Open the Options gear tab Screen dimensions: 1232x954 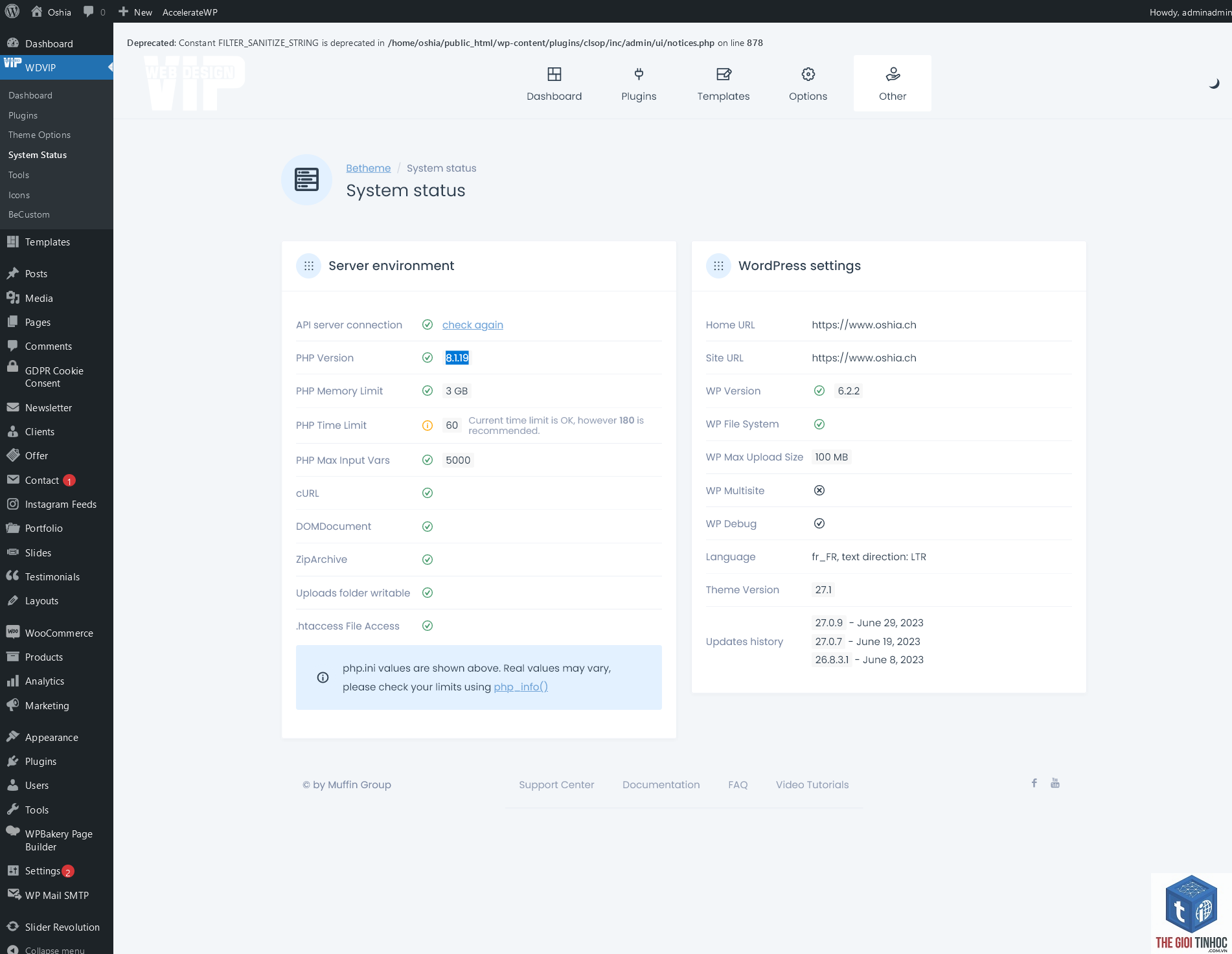coord(808,84)
